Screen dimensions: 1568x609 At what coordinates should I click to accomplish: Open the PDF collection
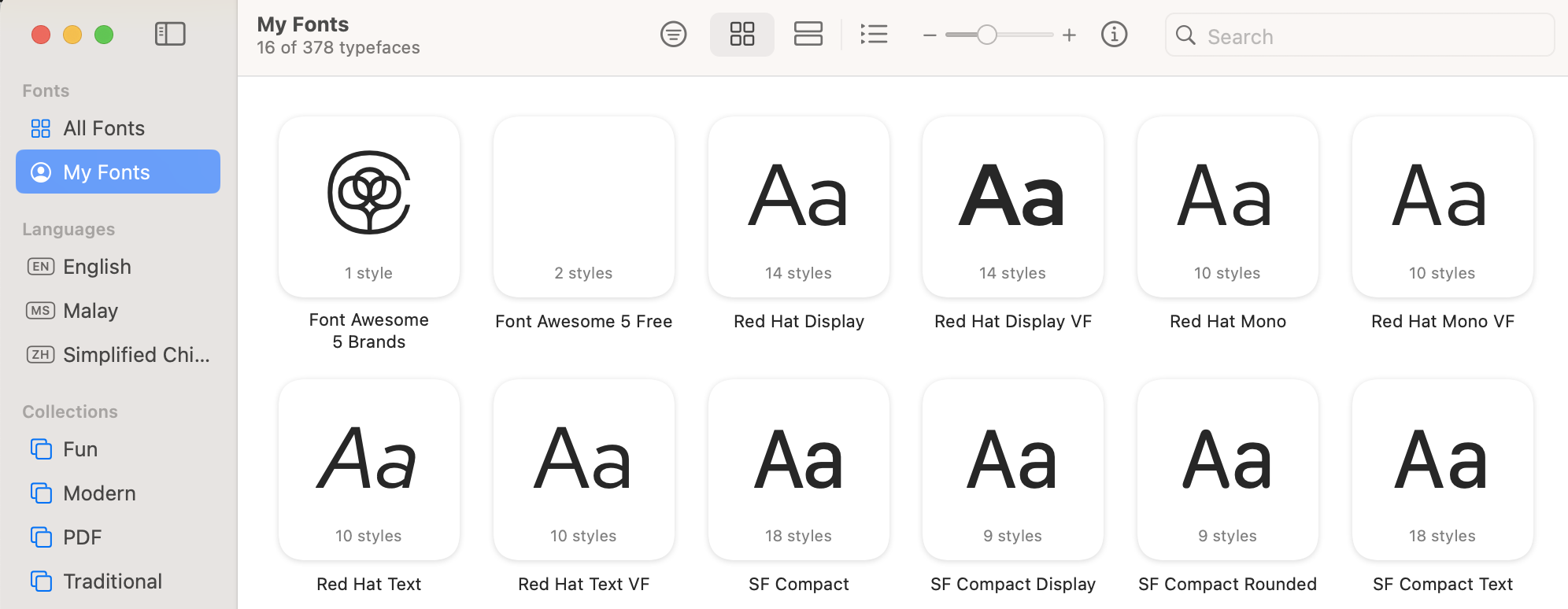(82, 537)
